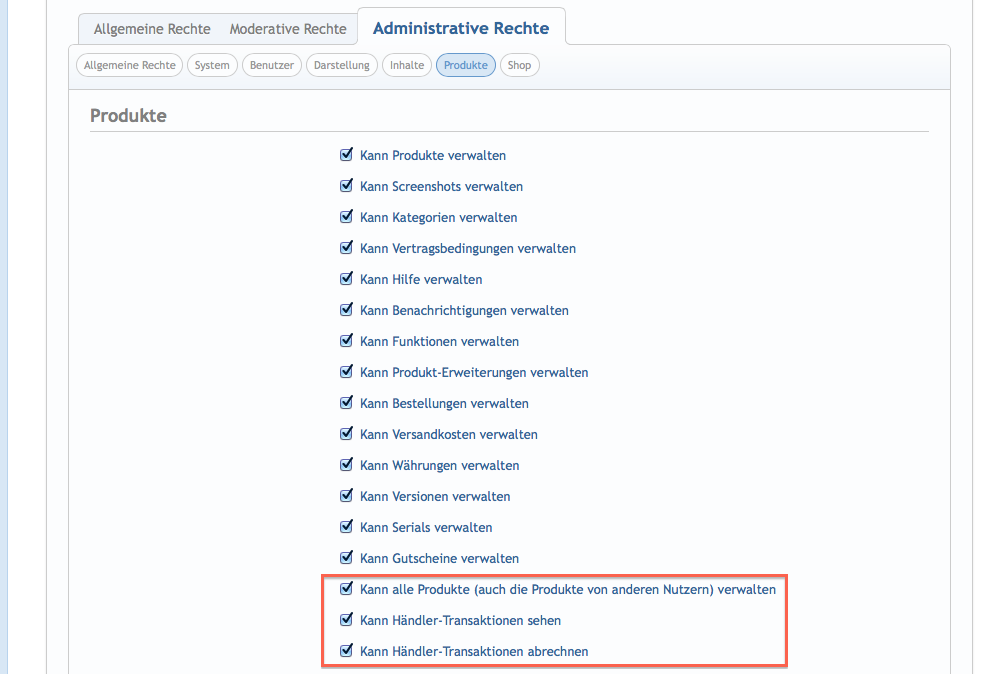Viewport: 988px width, 674px height.
Task: Toggle the Kann Hilfe verwalten checkbox
Action: 346,279
